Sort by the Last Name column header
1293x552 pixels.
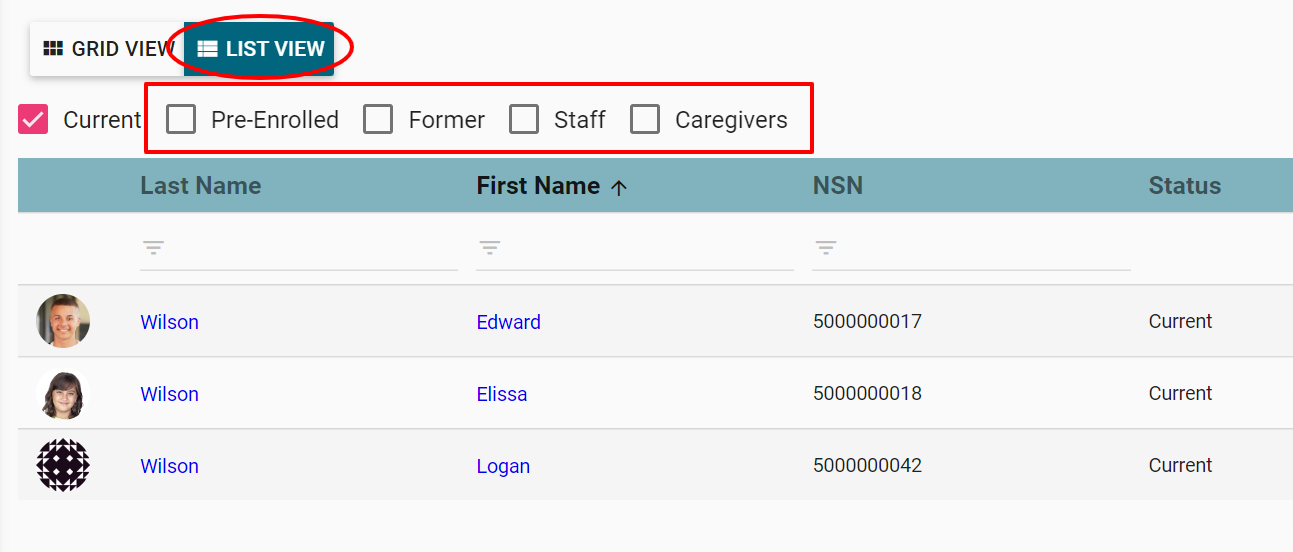[200, 186]
